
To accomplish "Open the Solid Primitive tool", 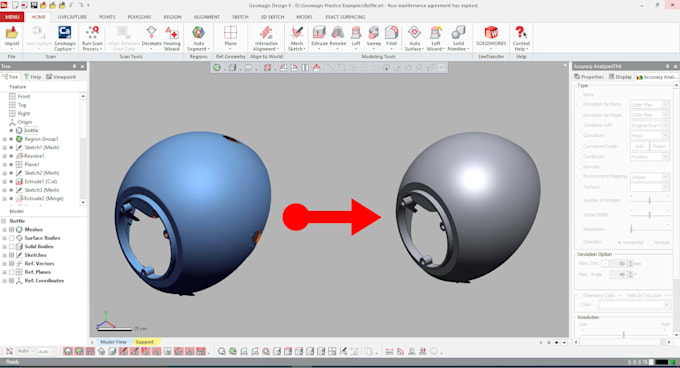I will click(x=458, y=38).
